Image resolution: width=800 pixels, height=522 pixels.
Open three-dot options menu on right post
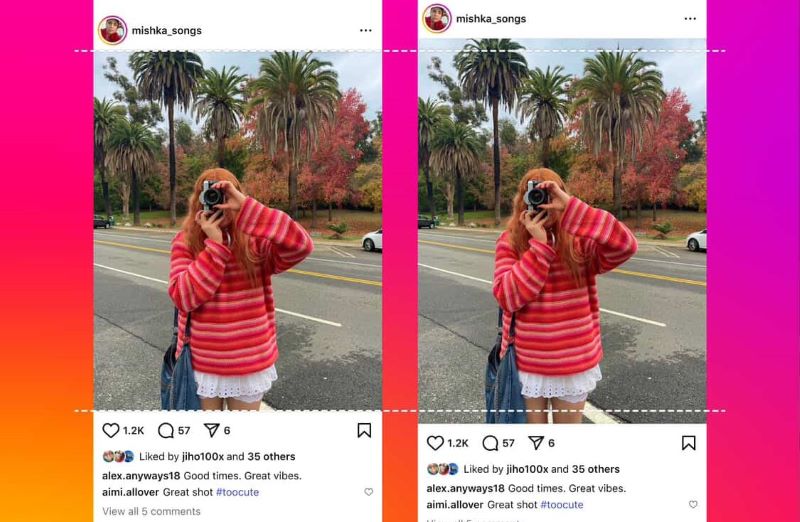(690, 19)
